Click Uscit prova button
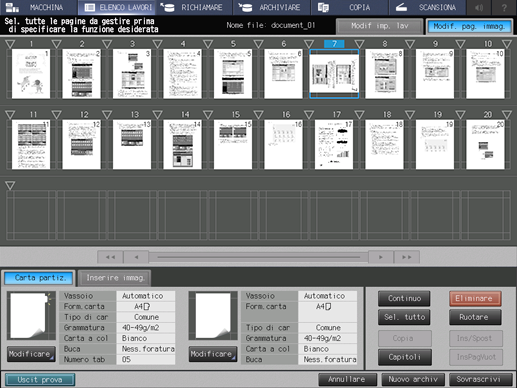The height and width of the screenshot is (388, 517). point(40,380)
